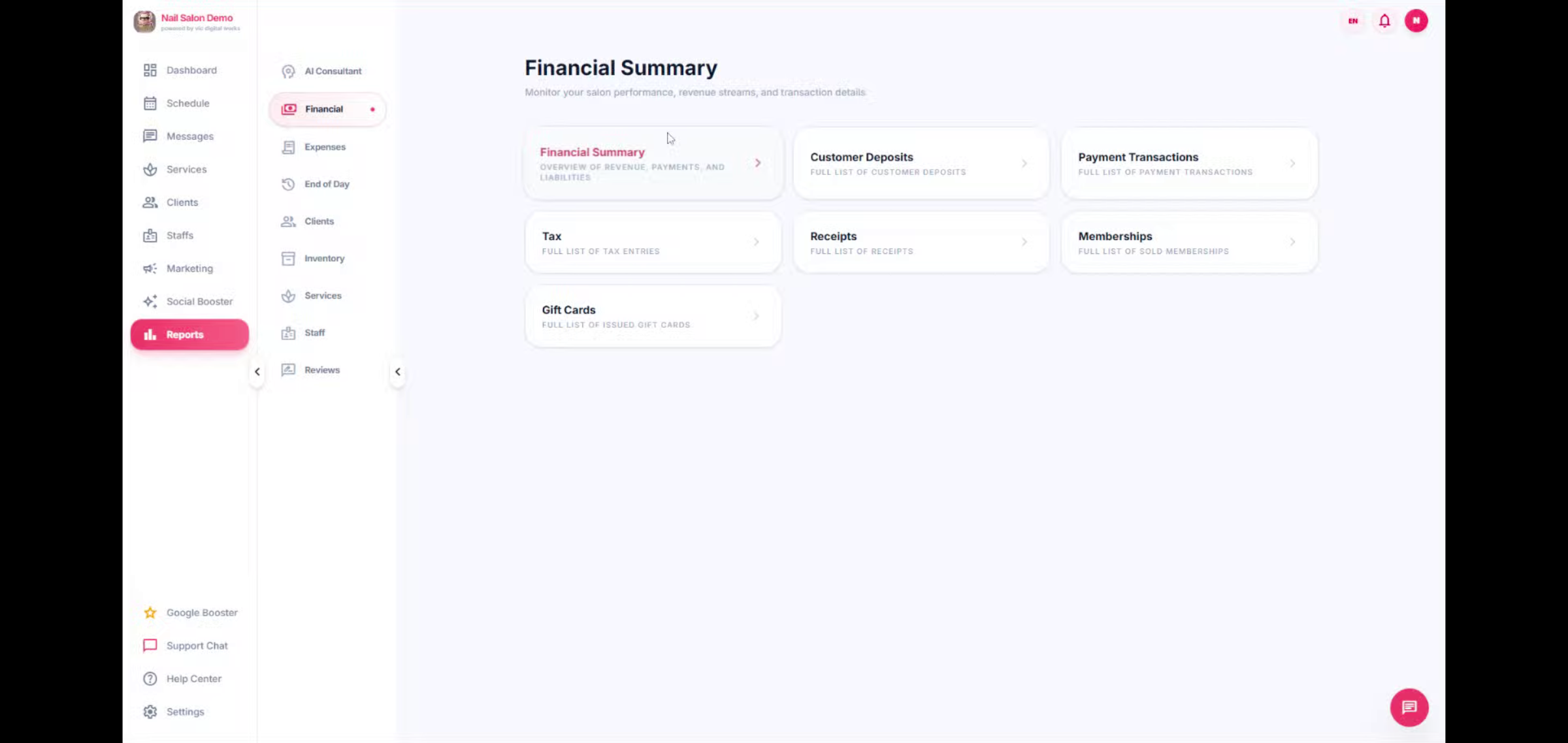
Task: Switch language using the EN button
Action: pyautogui.click(x=1353, y=21)
